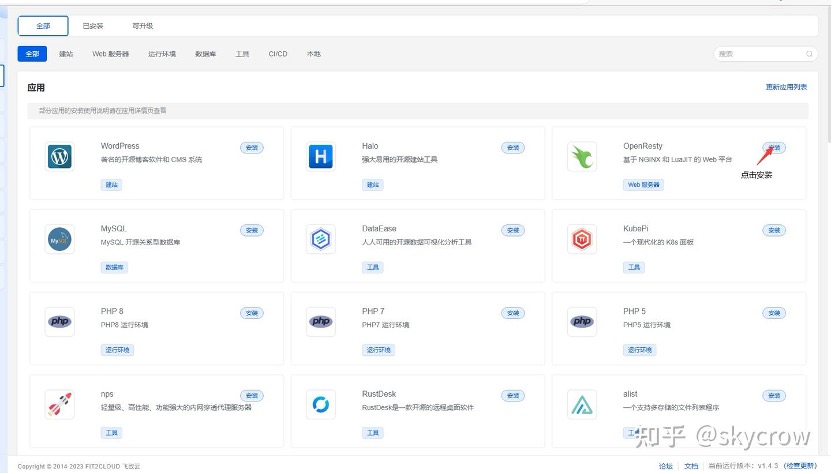832x474 pixels.
Task: Click the PHP 5 logo icon
Action: tap(582, 322)
